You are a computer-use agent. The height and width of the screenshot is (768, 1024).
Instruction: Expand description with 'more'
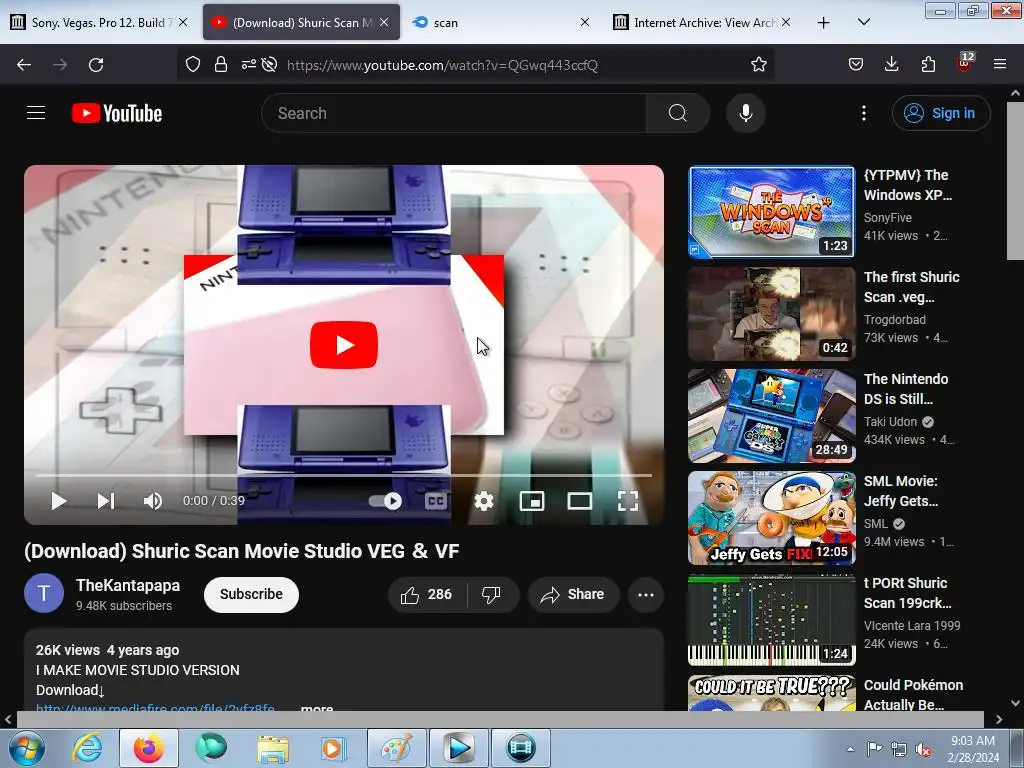click(317, 708)
